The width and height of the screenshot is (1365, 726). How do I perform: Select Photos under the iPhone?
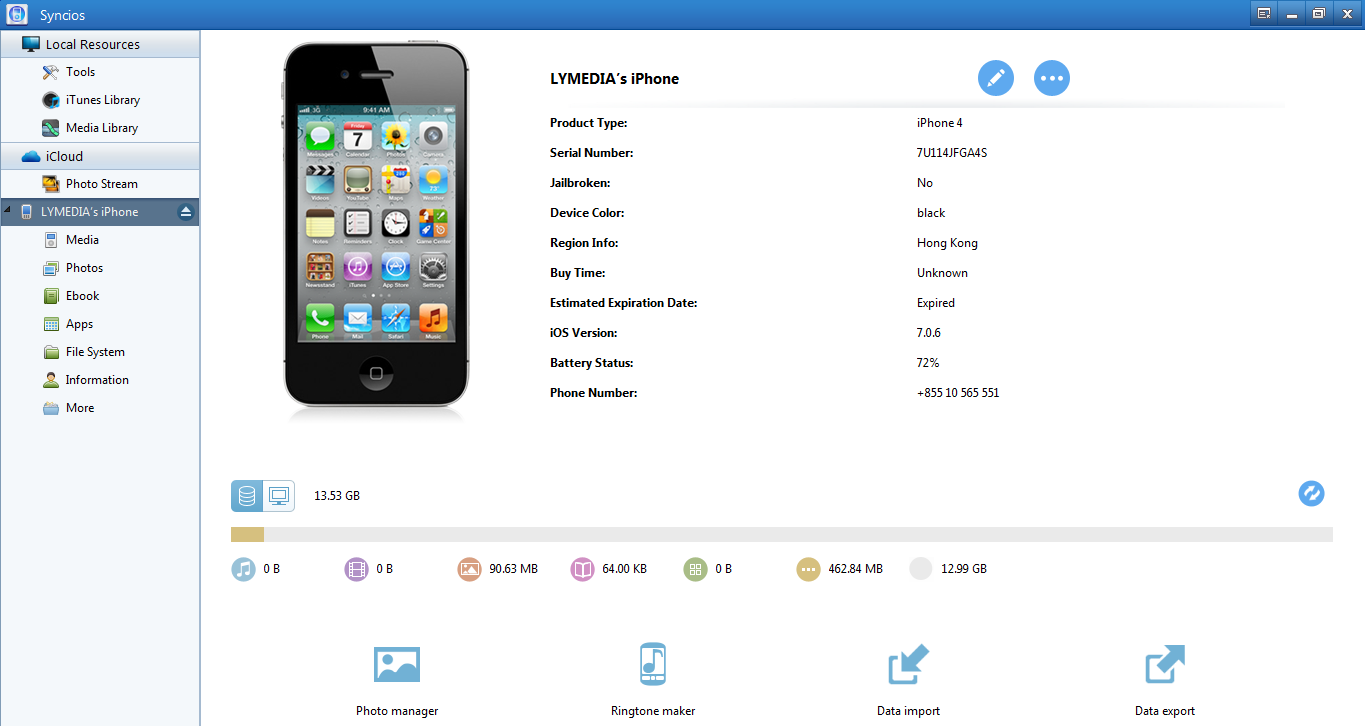(84, 268)
